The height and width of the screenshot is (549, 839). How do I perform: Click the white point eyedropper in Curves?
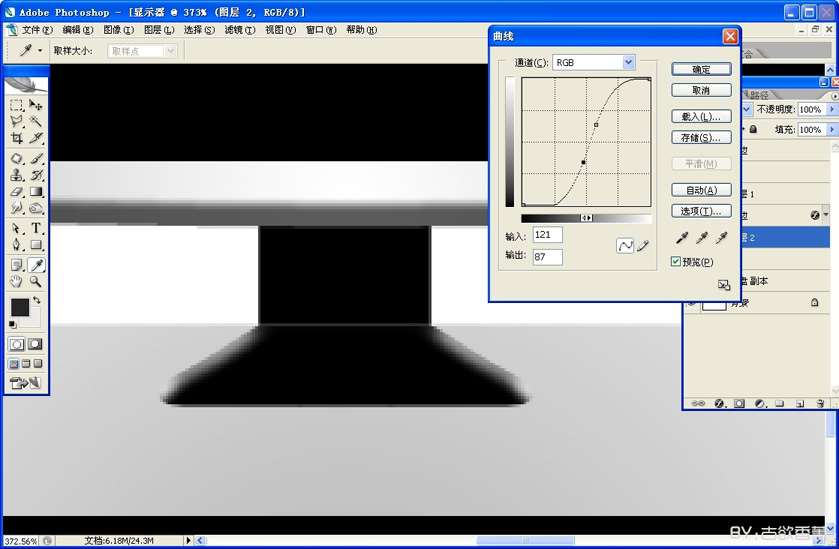[x=720, y=238]
